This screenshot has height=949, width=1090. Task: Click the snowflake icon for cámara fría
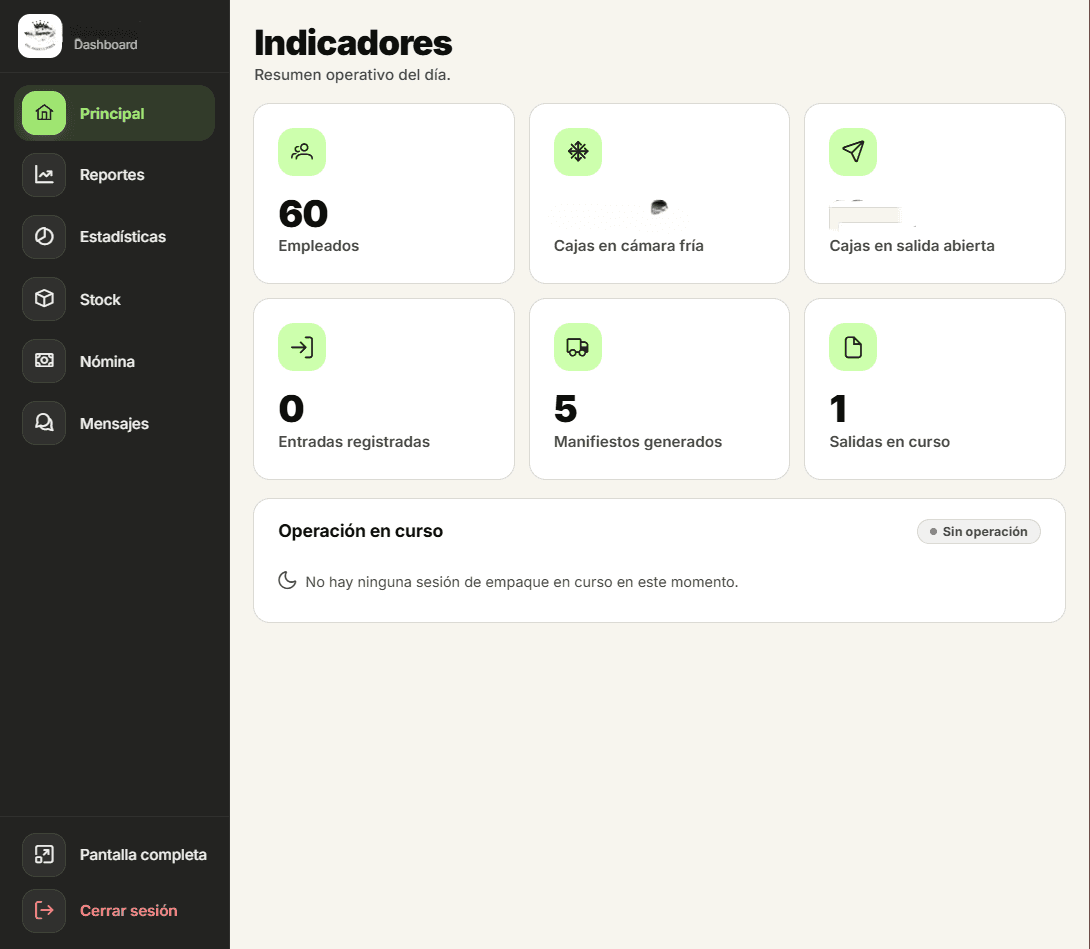578,152
